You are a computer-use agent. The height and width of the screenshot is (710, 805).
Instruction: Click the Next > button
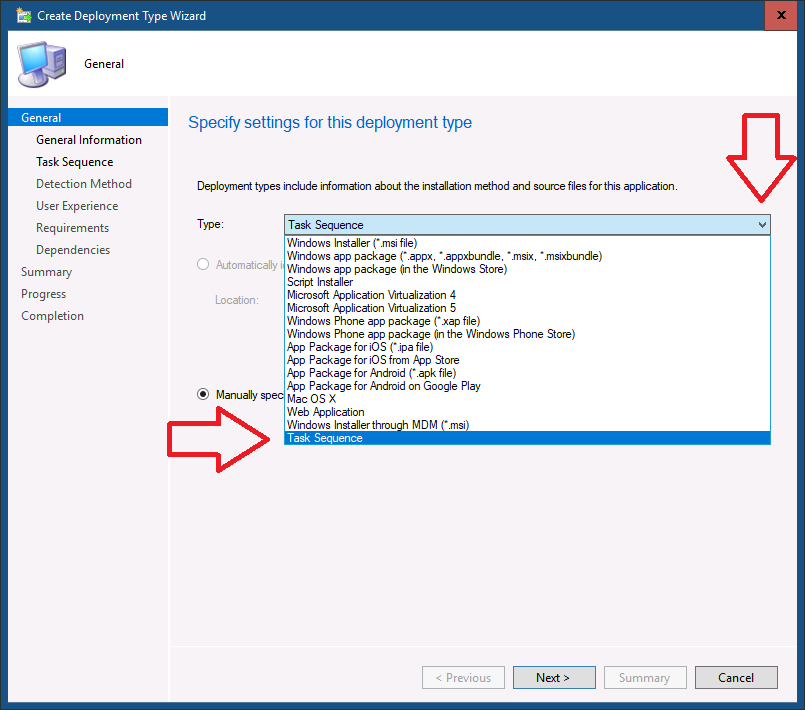coord(554,678)
